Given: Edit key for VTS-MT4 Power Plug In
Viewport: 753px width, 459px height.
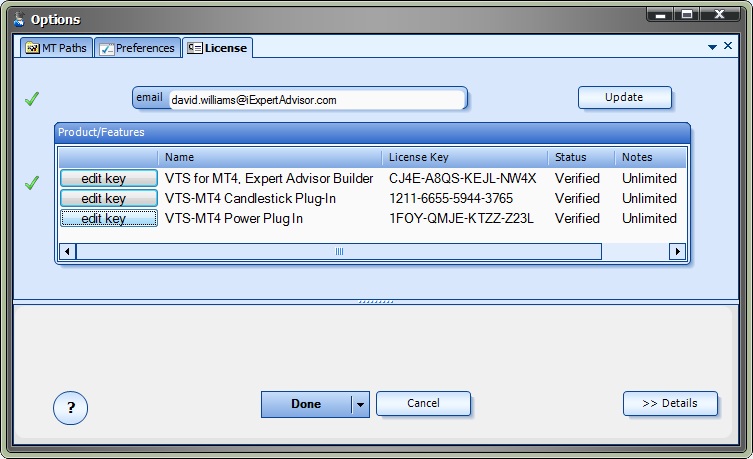Looking at the screenshot, I should click(x=109, y=218).
